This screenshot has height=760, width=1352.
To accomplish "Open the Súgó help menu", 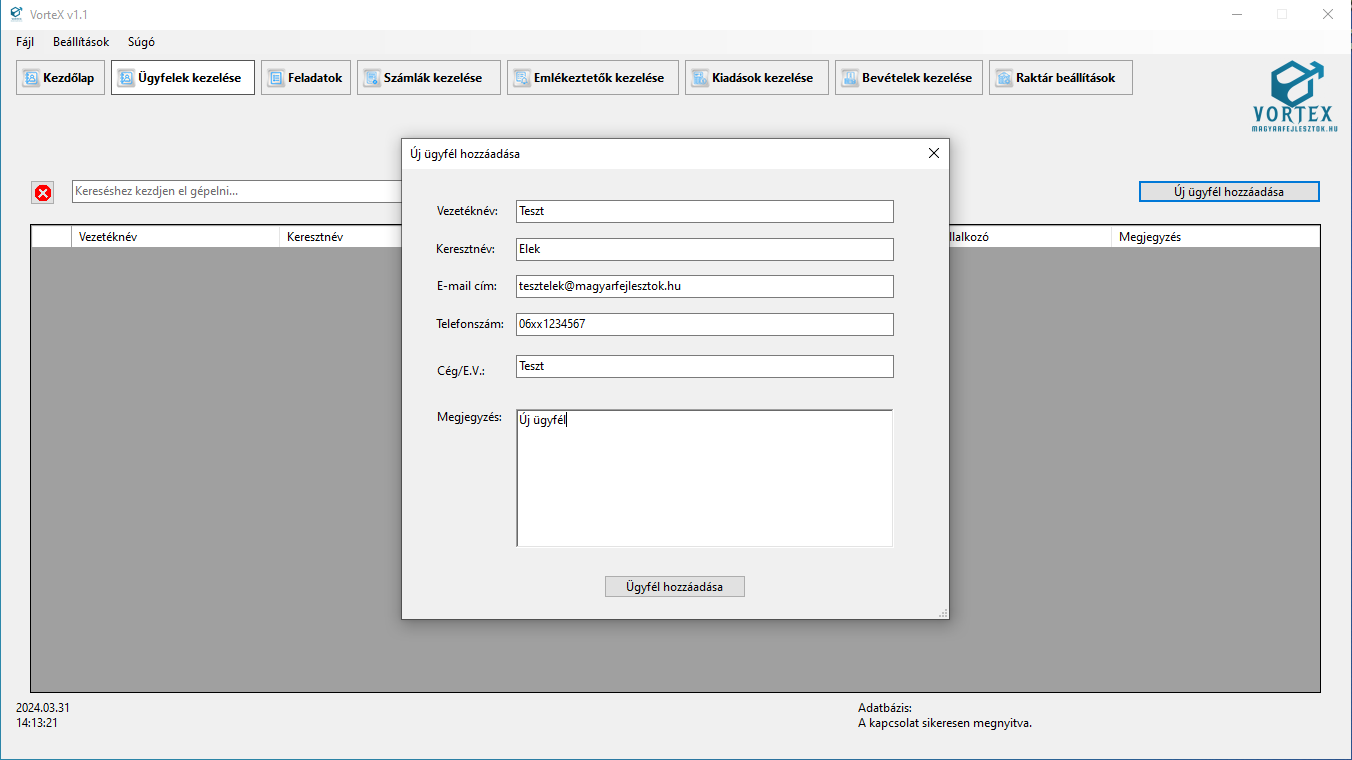I will pos(141,42).
